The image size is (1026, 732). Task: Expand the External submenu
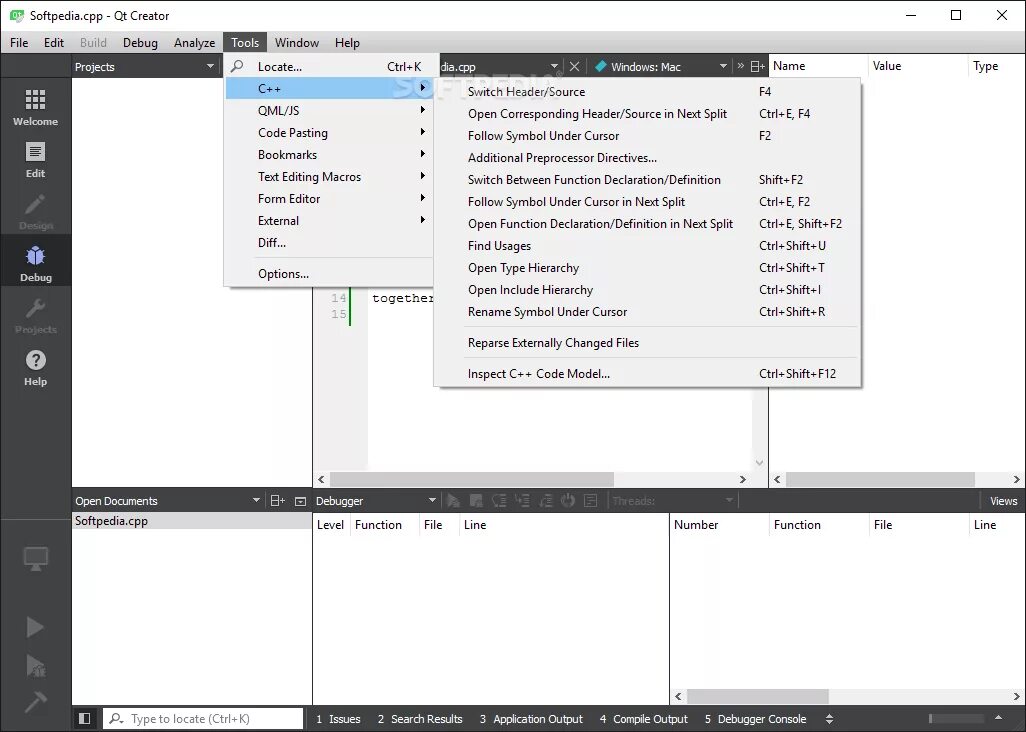click(328, 221)
